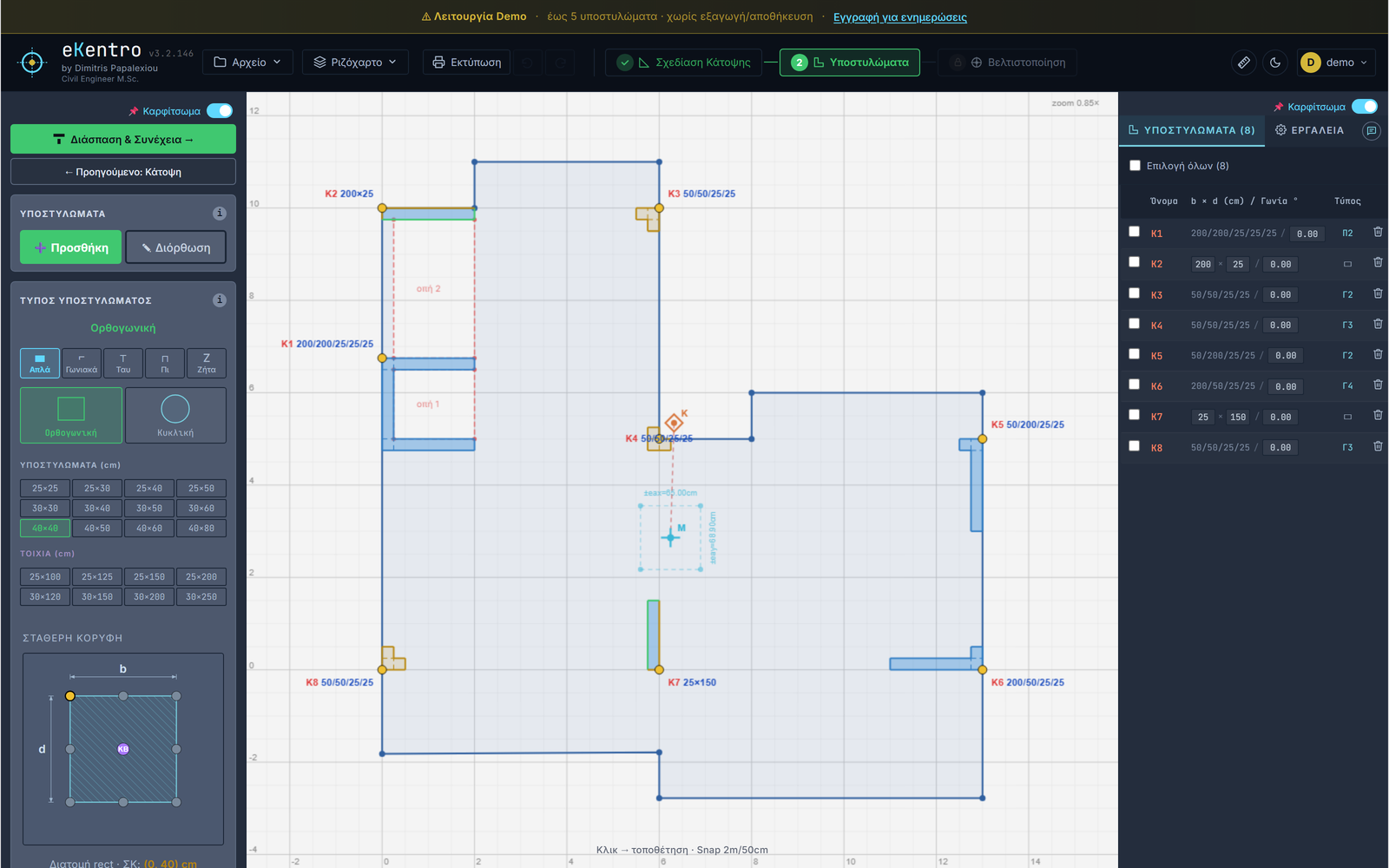This screenshot has width=1389, height=868.
Task: Toggle left panel Καρφίτσωμα switch
Action: [220, 110]
